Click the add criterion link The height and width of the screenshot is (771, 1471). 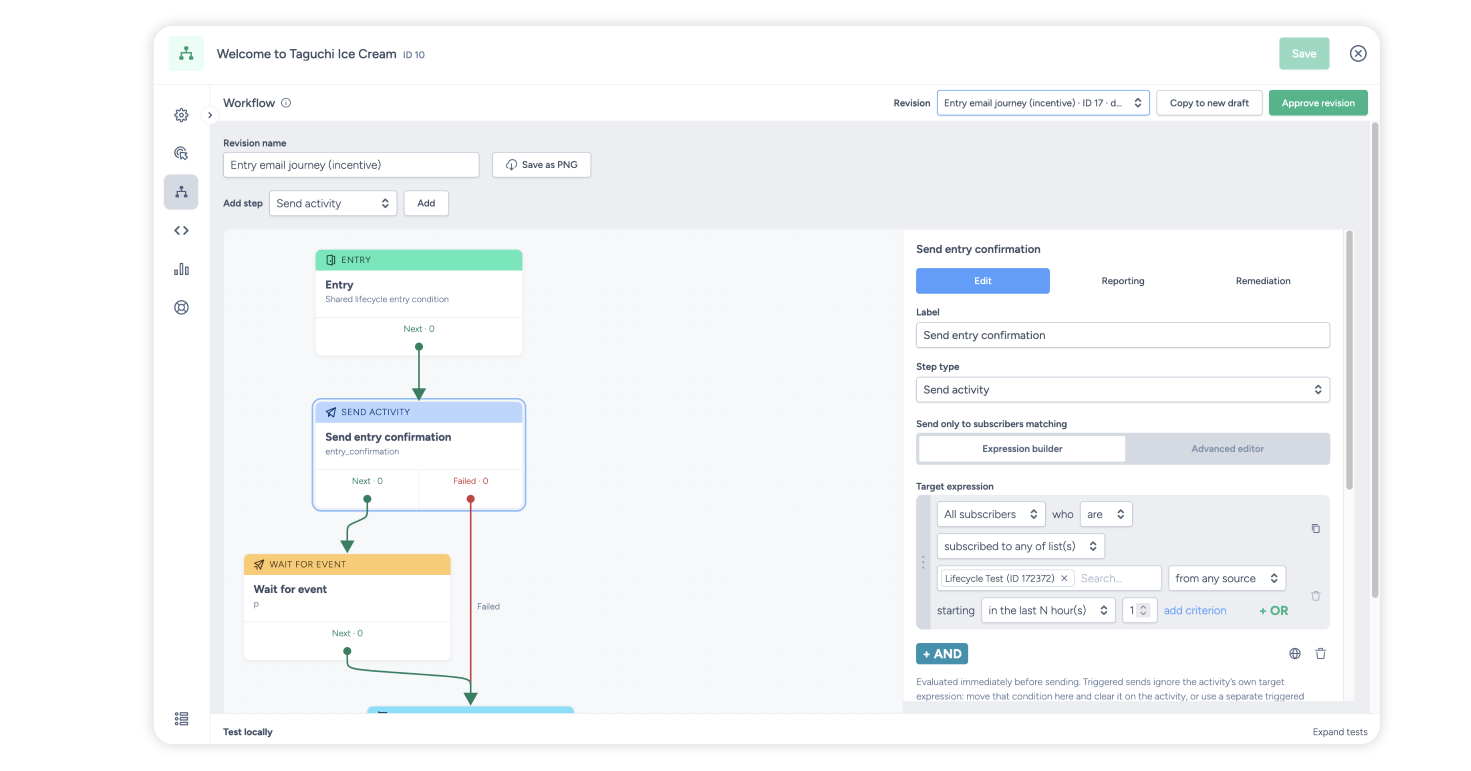[1195, 610]
